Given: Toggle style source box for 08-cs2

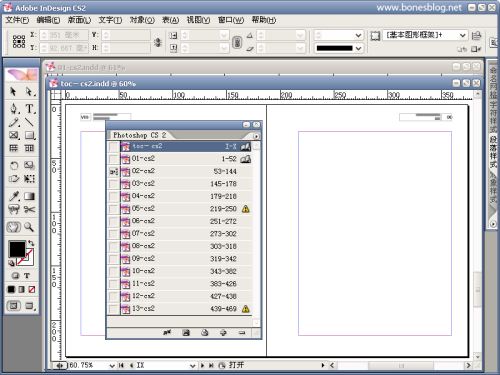Looking at the screenshot, I should pyautogui.click(x=114, y=247).
